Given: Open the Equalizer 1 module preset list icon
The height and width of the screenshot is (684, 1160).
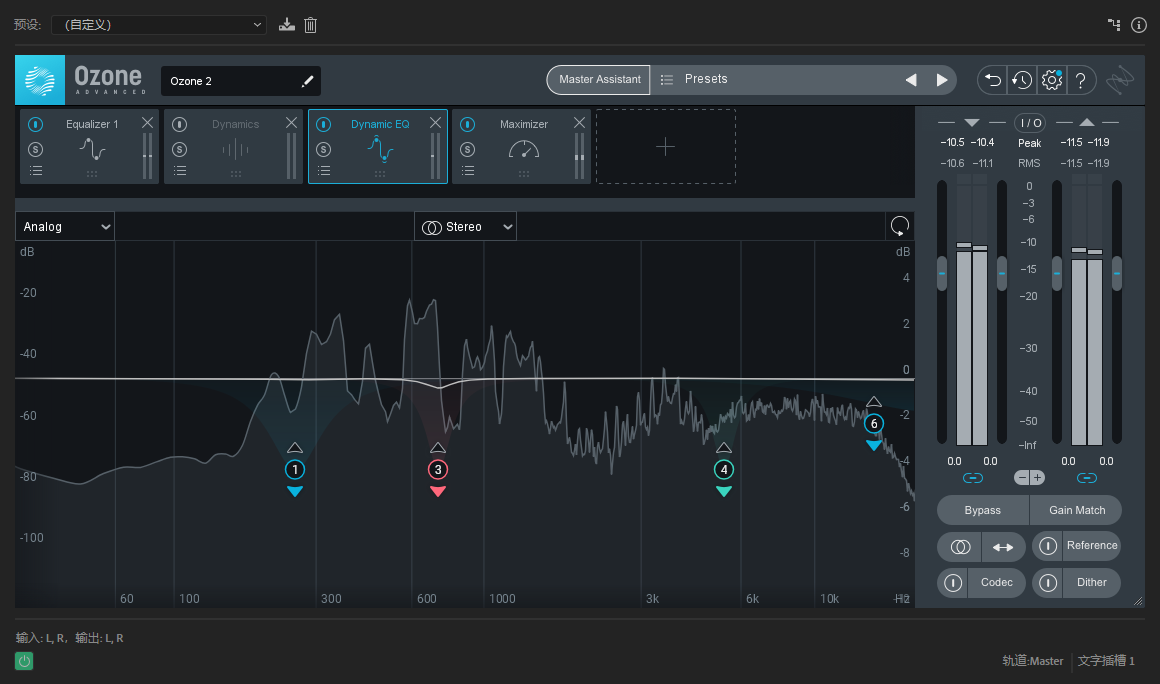Looking at the screenshot, I should 36,171.
